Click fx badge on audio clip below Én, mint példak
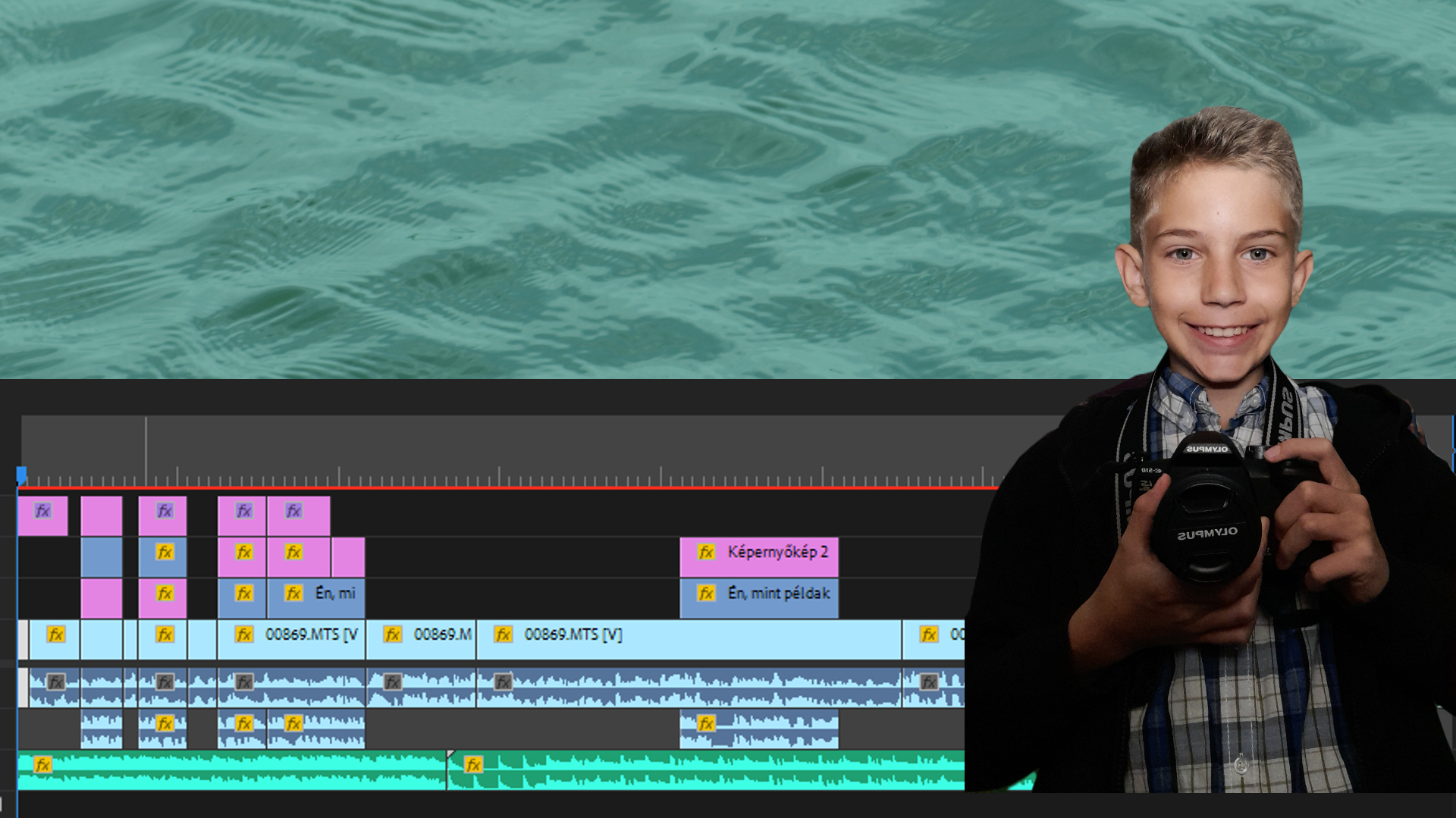The image size is (1456, 818). (x=706, y=724)
